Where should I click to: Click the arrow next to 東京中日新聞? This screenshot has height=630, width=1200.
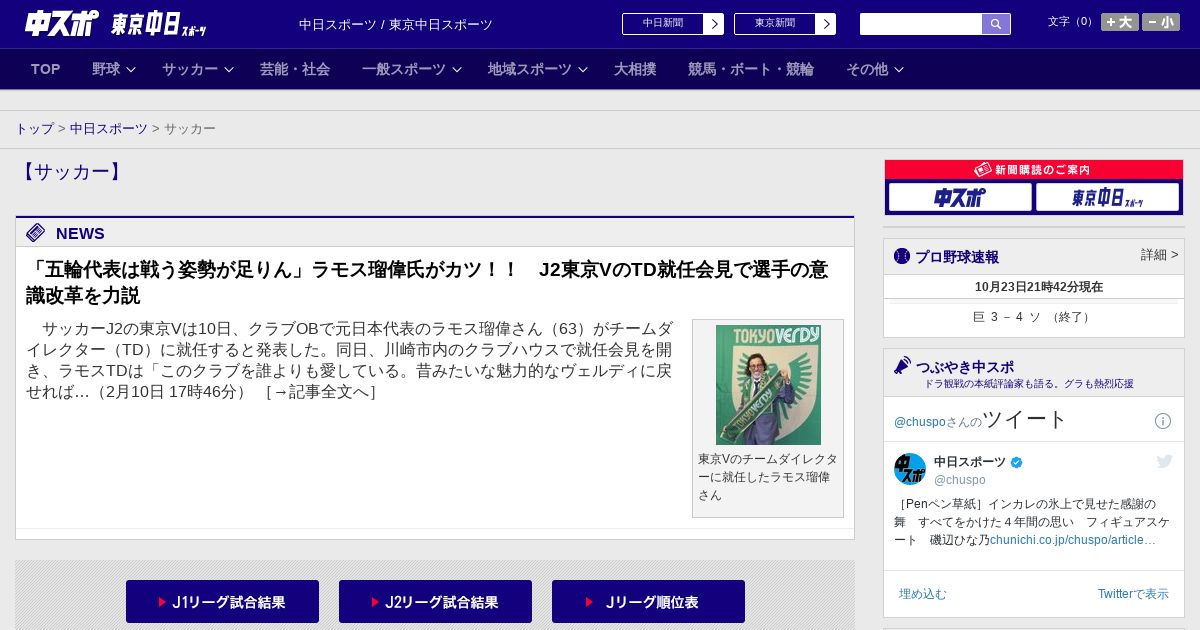(x=826, y=24)
